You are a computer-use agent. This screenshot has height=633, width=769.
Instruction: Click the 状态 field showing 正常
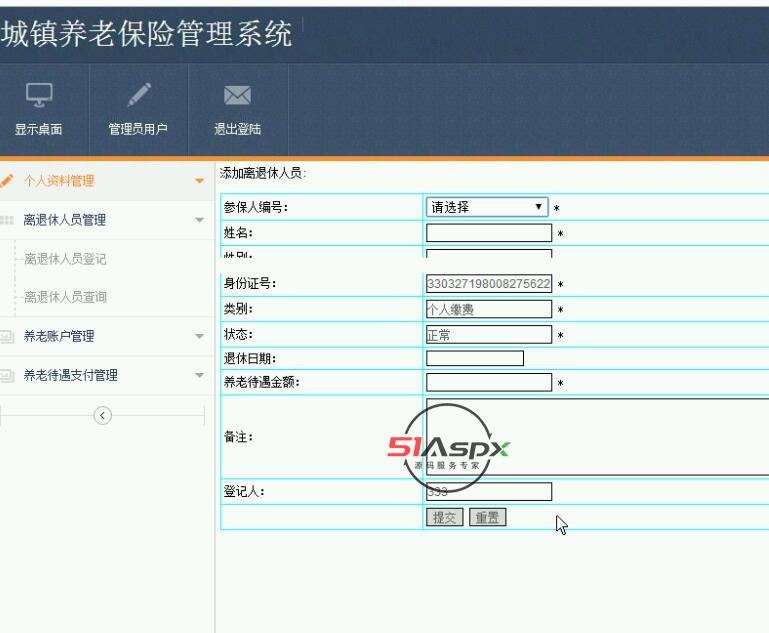coord(489,335)
